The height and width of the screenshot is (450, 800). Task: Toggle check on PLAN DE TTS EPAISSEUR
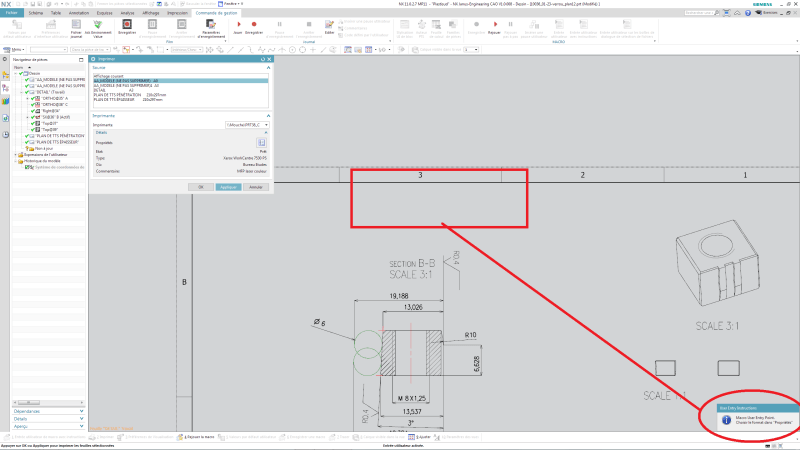pos(27,142)
